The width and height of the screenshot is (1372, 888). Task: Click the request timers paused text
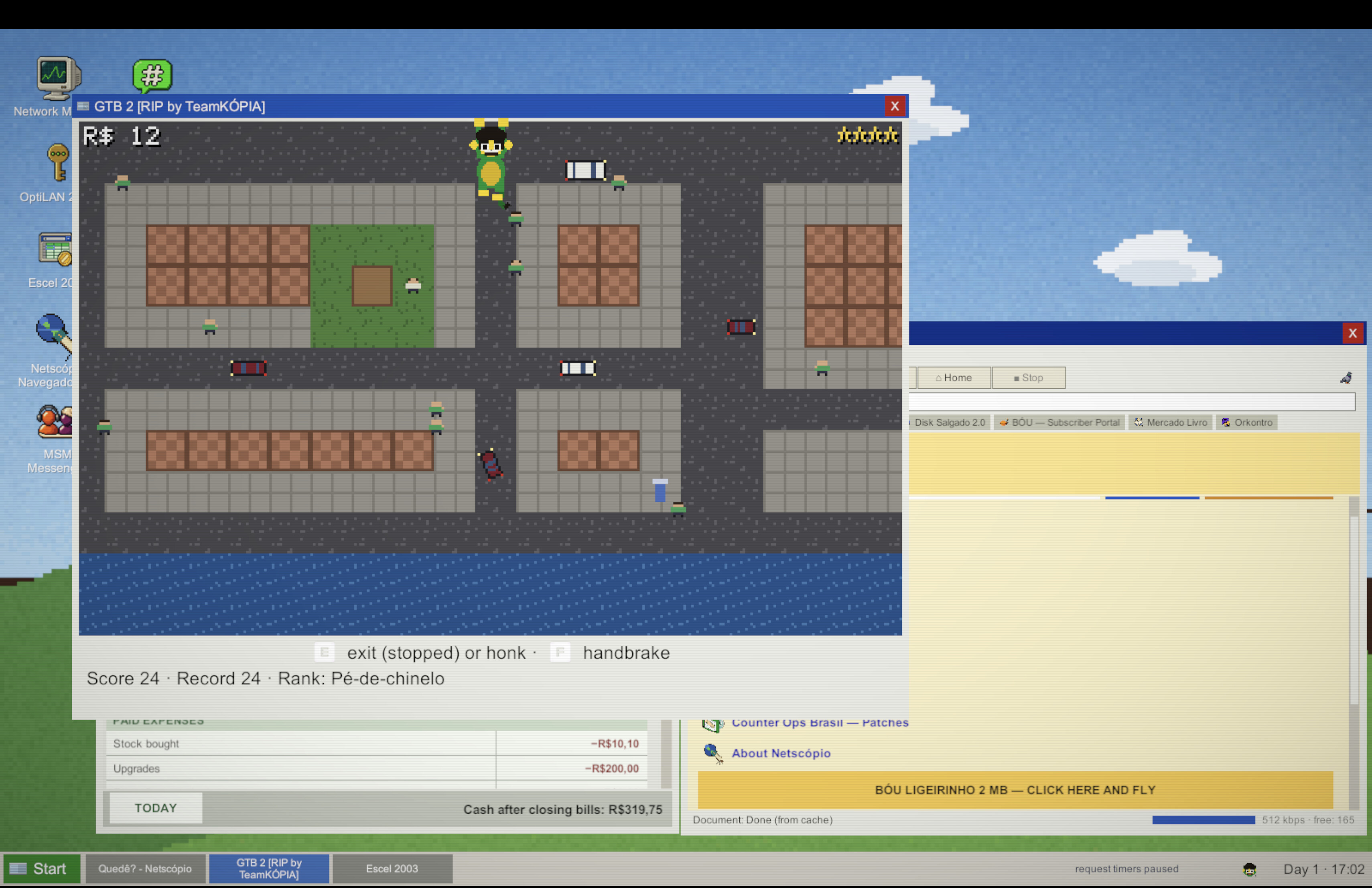pos(1126,868)
